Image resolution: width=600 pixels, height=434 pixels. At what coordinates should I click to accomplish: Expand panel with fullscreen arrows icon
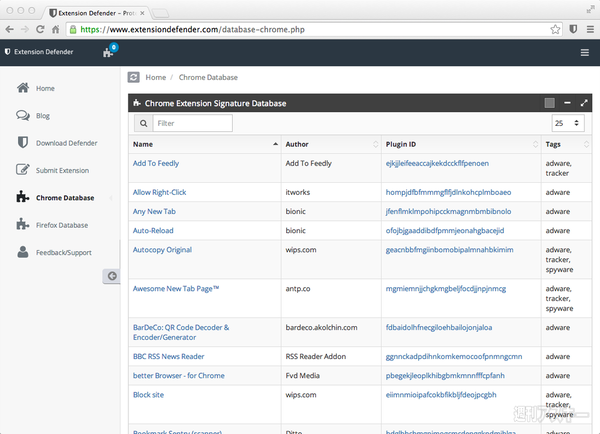click(584, 103)
